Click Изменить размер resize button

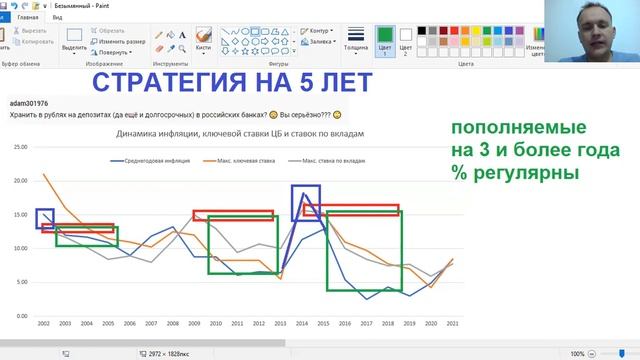point(118,42)
